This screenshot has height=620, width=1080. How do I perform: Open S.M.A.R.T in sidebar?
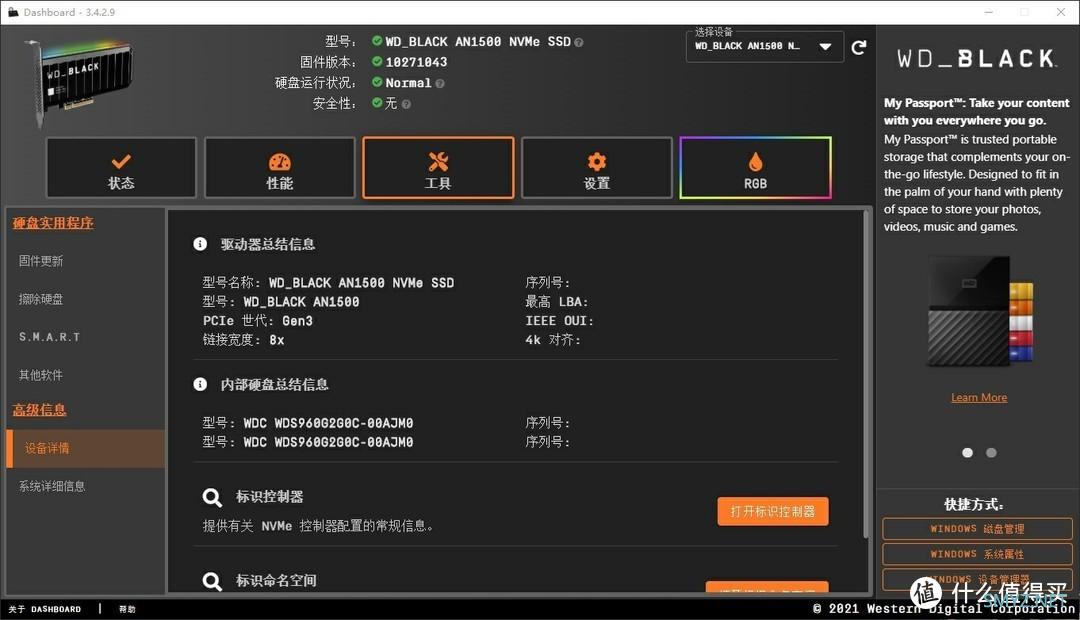click(x=50, y=337)
